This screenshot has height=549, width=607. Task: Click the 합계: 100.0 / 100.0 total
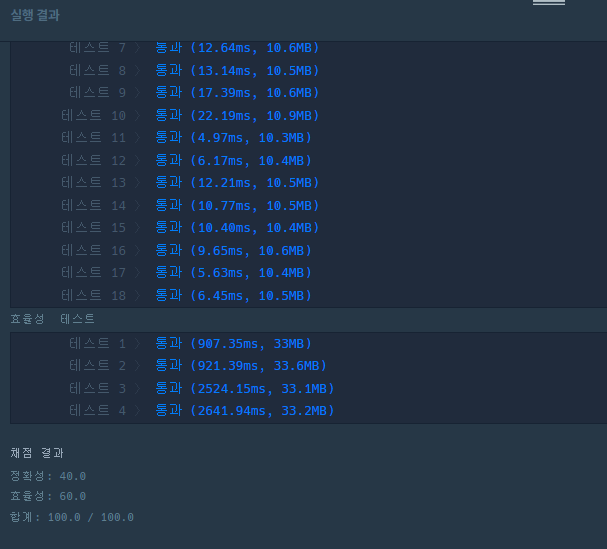pyautogui.click(x=72, y=517)
